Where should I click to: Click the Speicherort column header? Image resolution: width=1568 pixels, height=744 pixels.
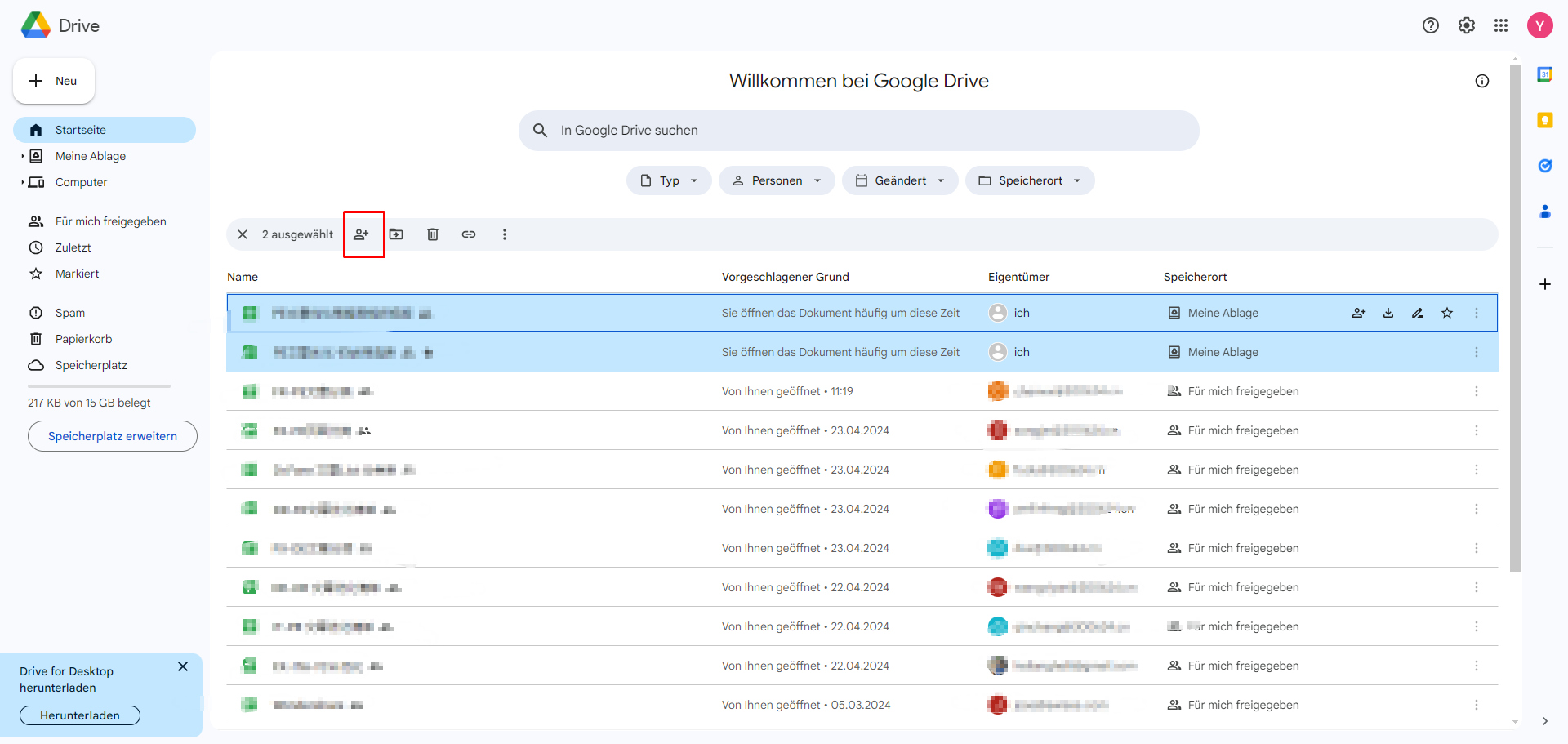1195,277
